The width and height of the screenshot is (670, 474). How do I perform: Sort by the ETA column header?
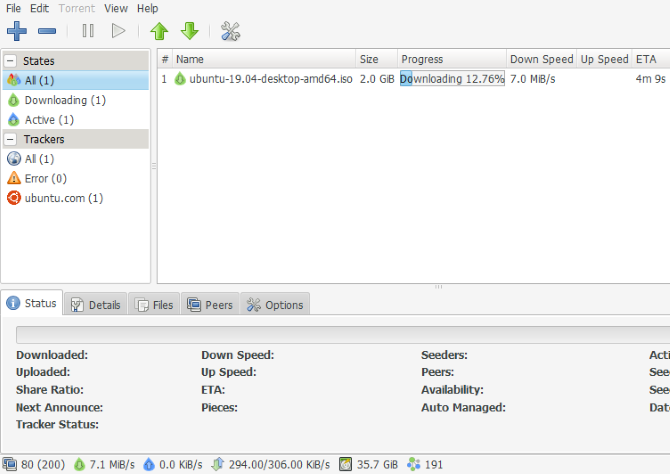pos(651,59)
